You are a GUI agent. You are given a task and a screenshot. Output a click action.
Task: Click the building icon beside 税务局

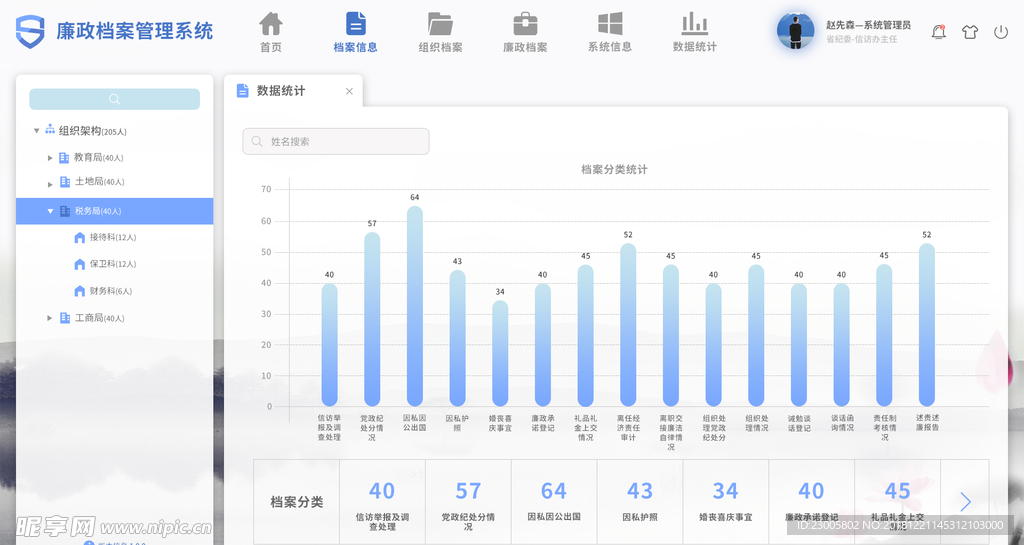(65, 211)
